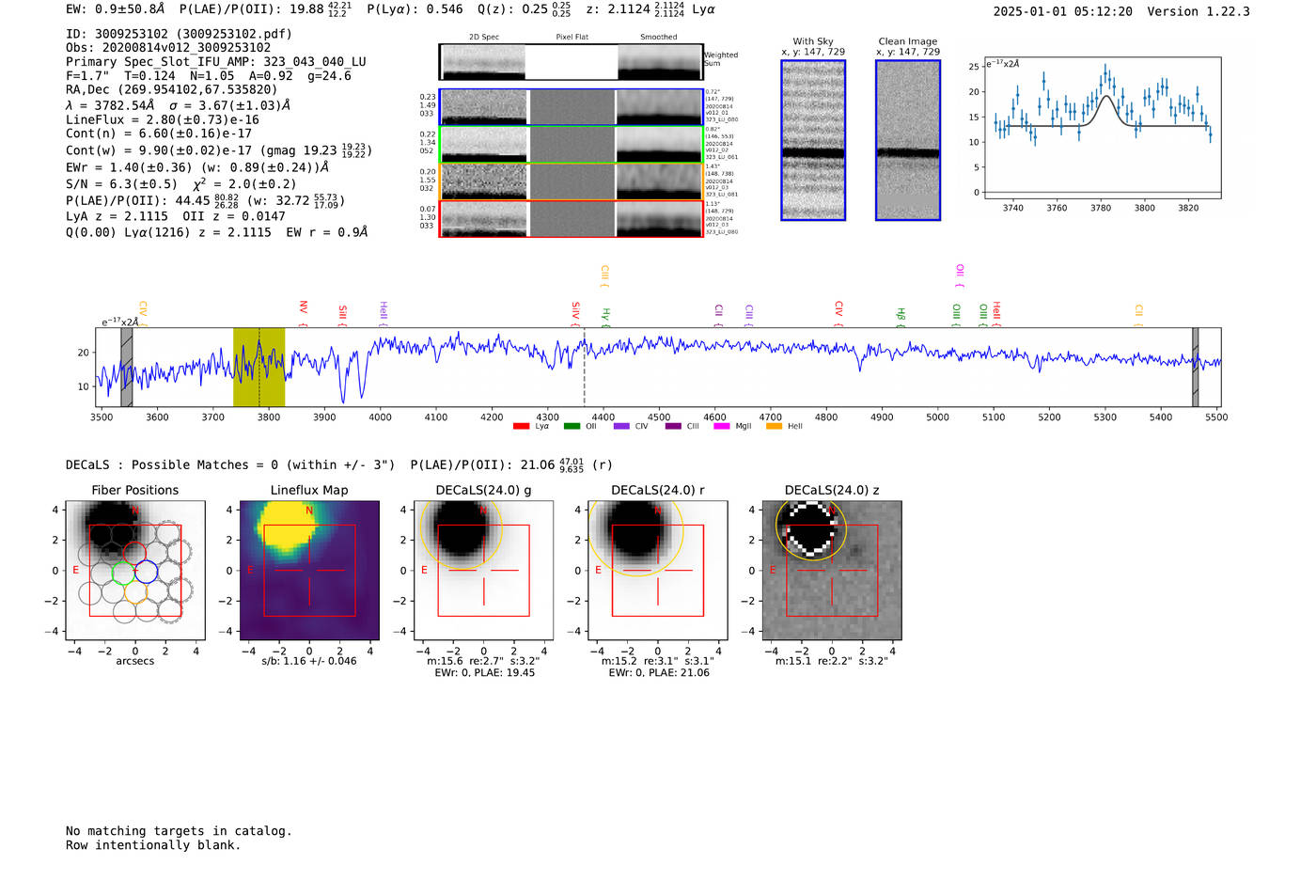The height and width of the screenshot is (896, 1316).
Task: Open the With Sky cutout image
Action: [x=813, y=140]
